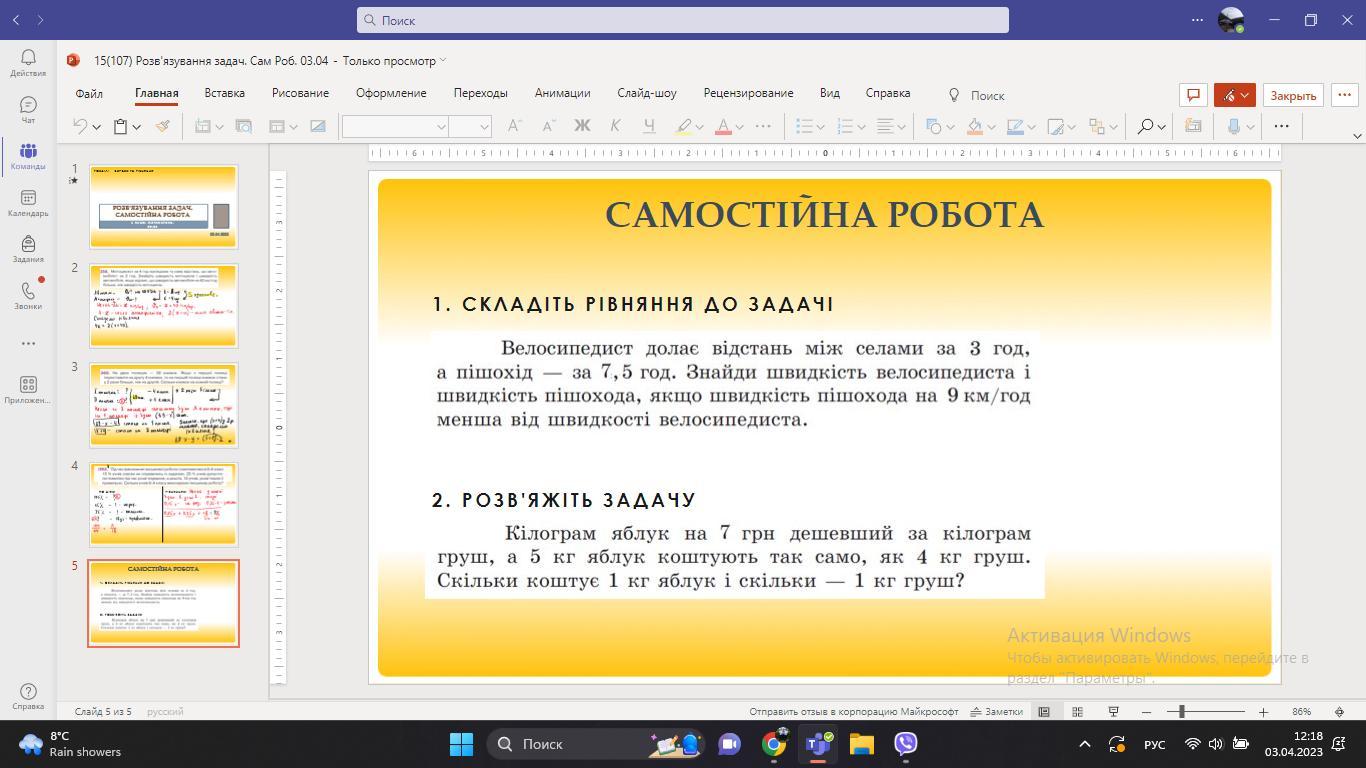
Task: Click the red editing mode button
Action: 1235,95
